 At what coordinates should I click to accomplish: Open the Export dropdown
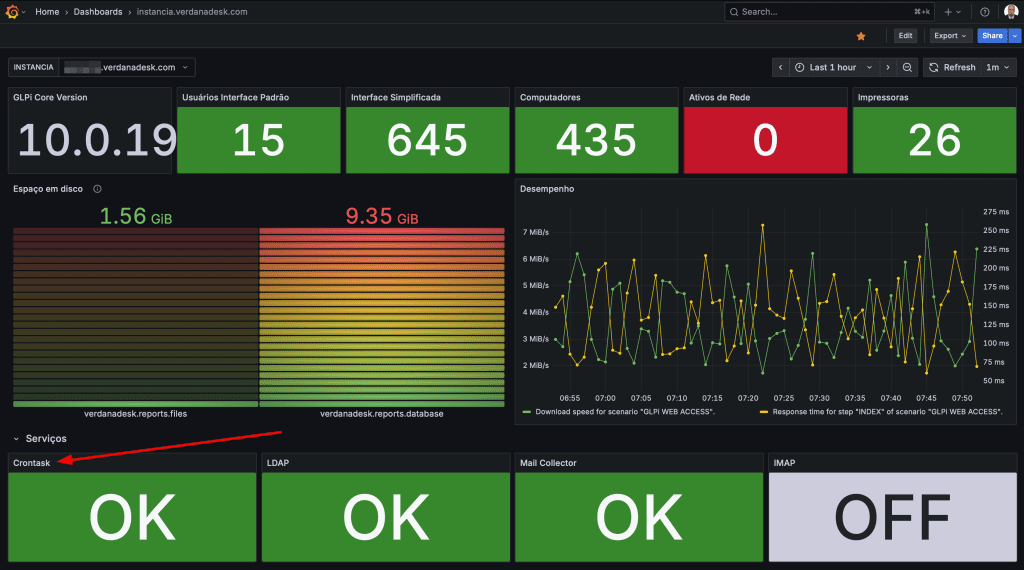pyautogui.click(x=950, y=36)
